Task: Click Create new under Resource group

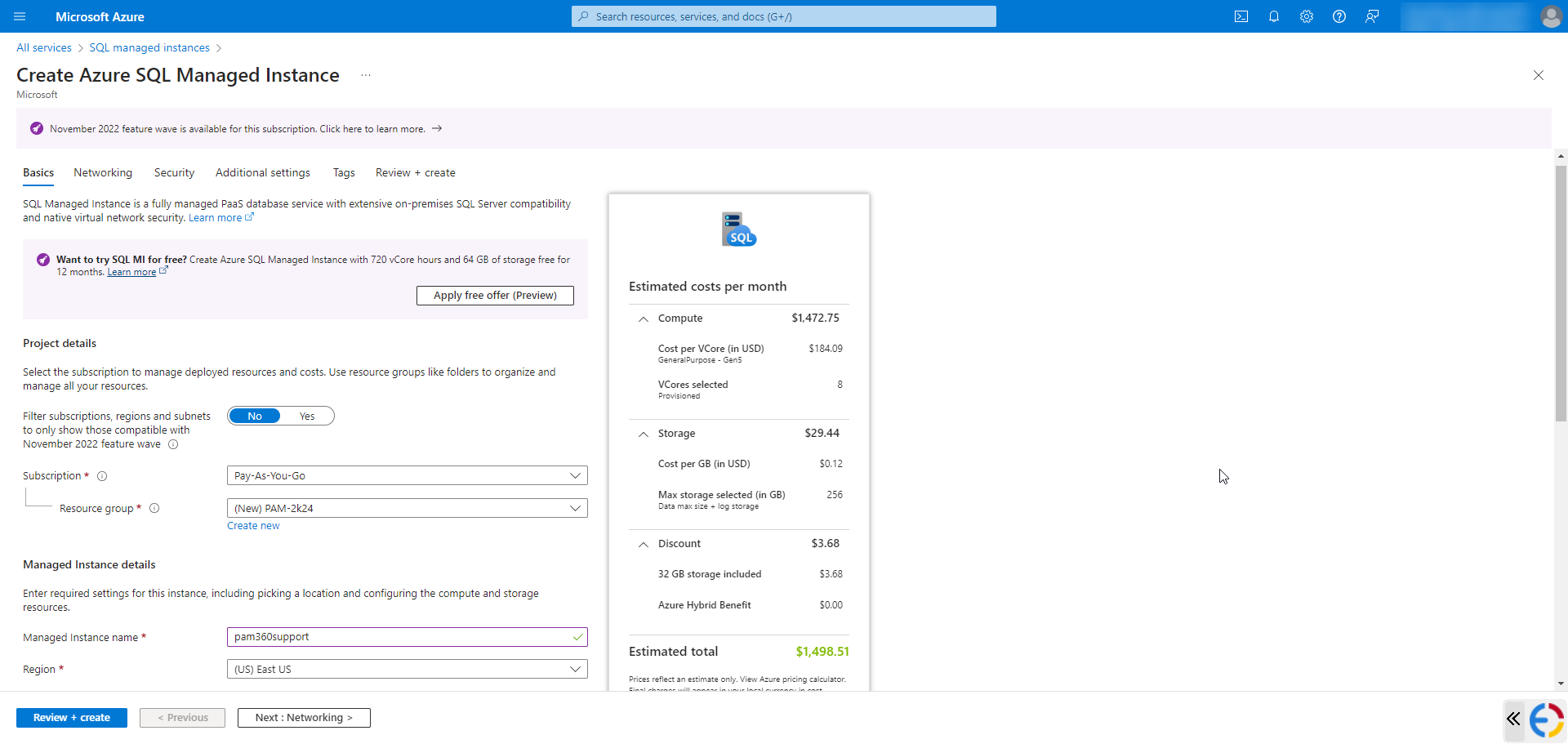Action: coord(253,525)
